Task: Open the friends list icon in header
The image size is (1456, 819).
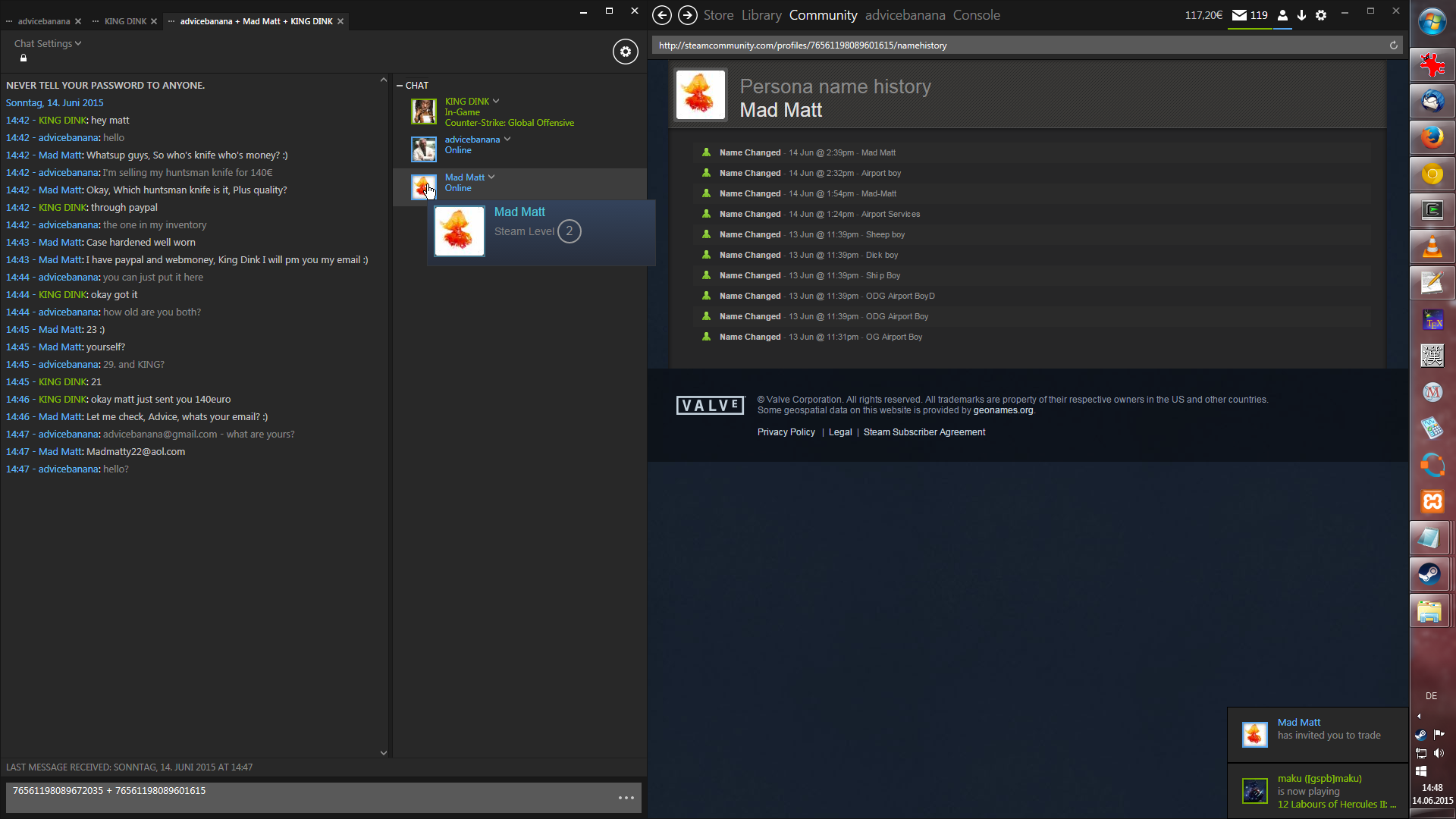Action: click(1282, 15)
